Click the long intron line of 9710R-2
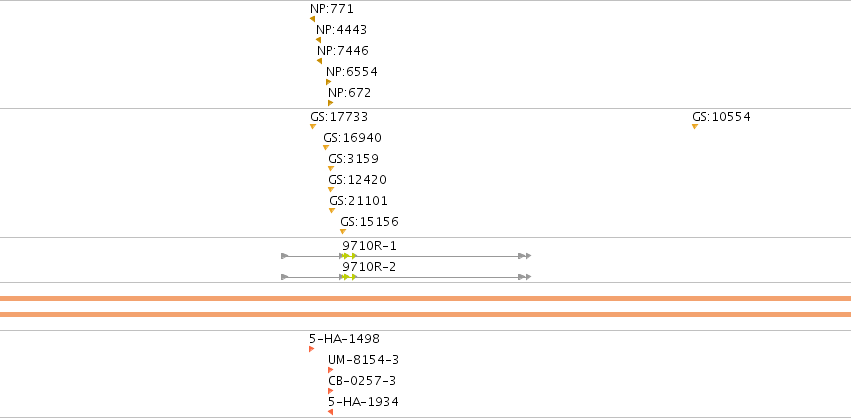Screen dimensions: 851x418 (x=437, y=277)
